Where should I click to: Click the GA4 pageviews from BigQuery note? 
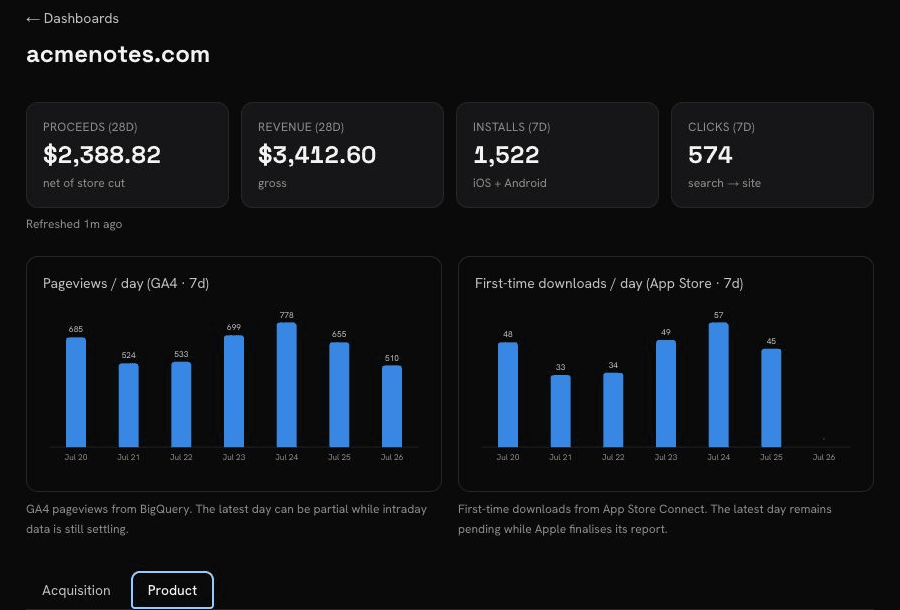(227, 519)
